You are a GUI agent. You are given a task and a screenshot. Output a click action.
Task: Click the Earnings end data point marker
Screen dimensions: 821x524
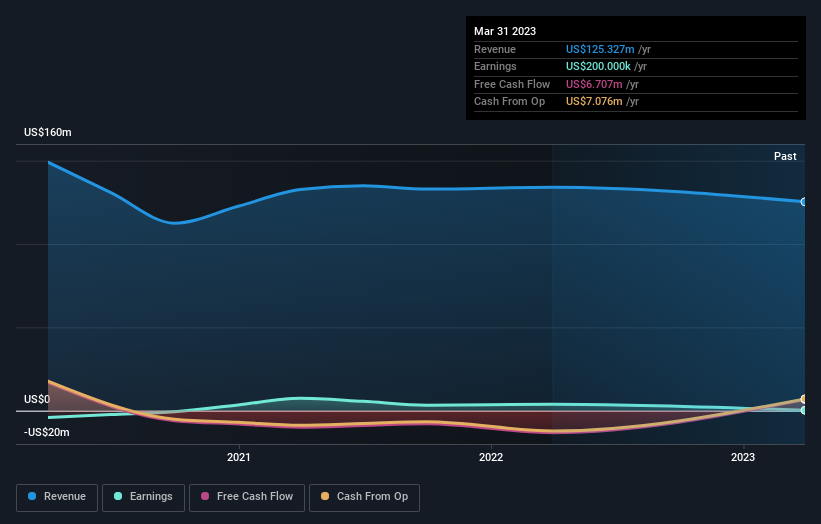804,410
